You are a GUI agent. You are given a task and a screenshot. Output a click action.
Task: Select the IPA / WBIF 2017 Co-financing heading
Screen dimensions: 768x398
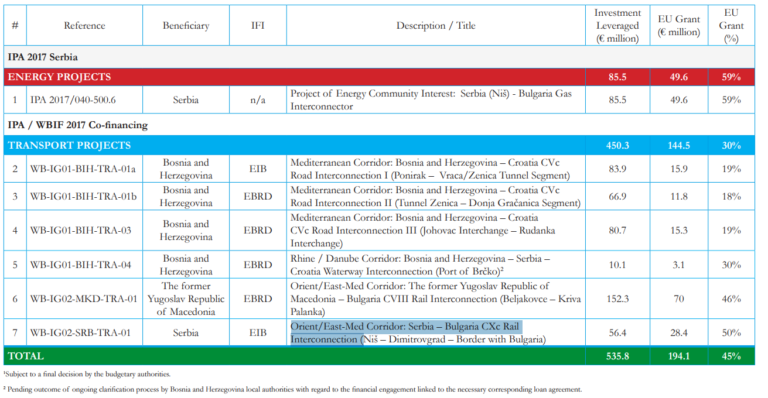point(77,125)
